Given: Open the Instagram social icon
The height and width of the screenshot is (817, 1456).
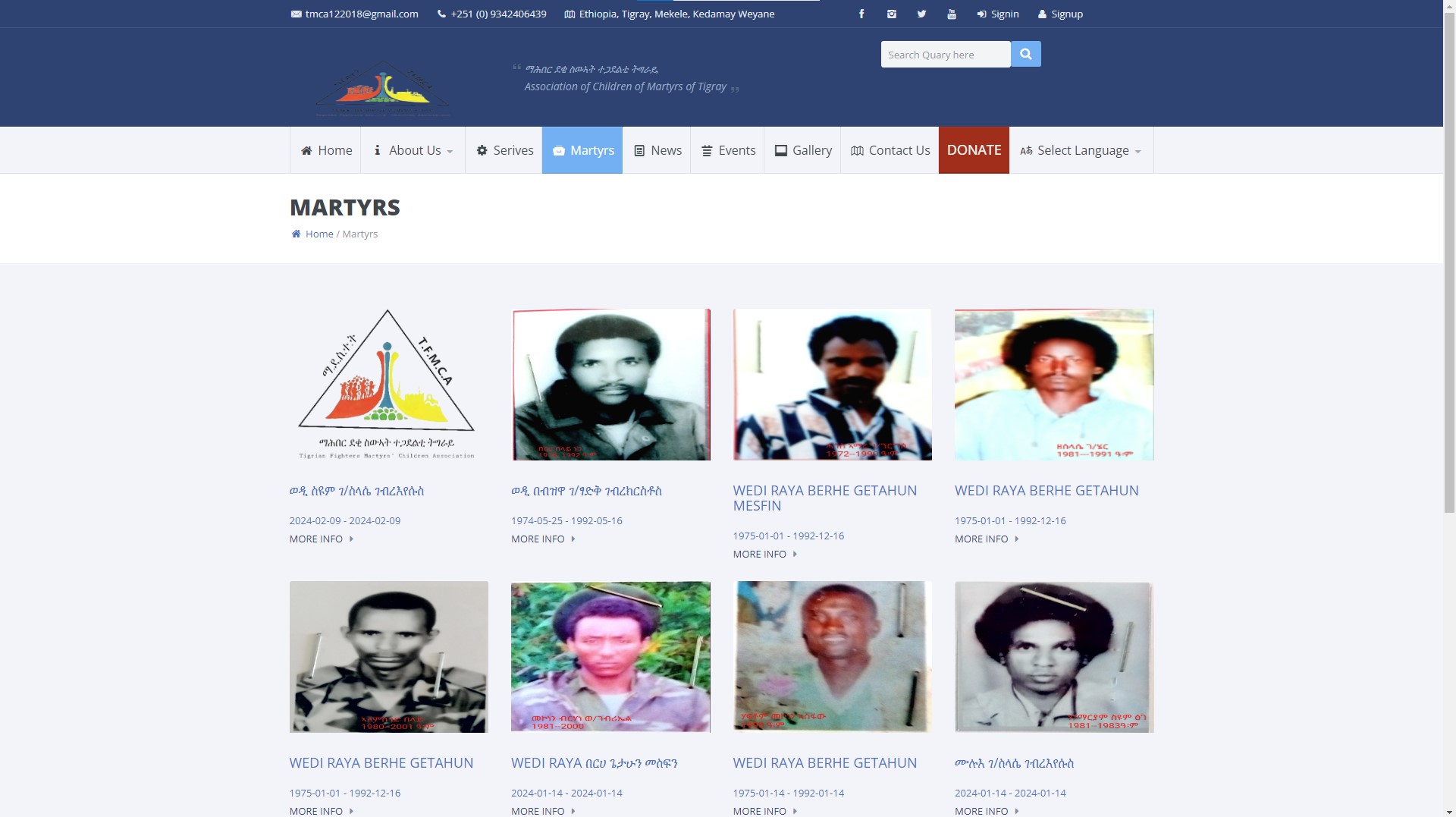Looking at the screenshot, I should click(x=892, y=14).
